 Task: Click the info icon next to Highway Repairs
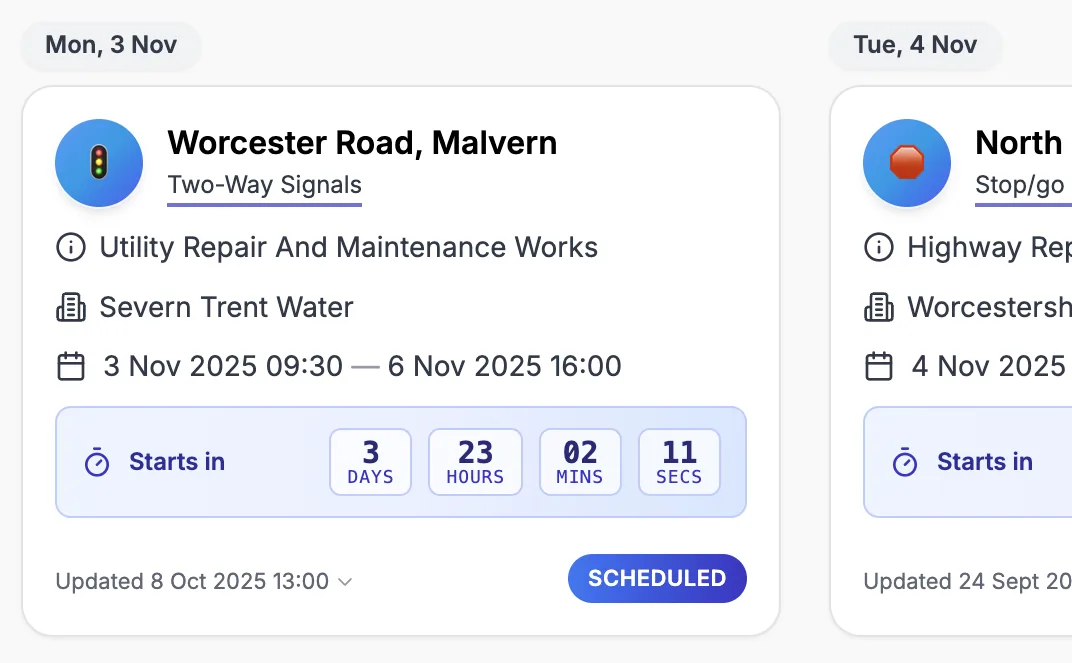tap(879, 247)
